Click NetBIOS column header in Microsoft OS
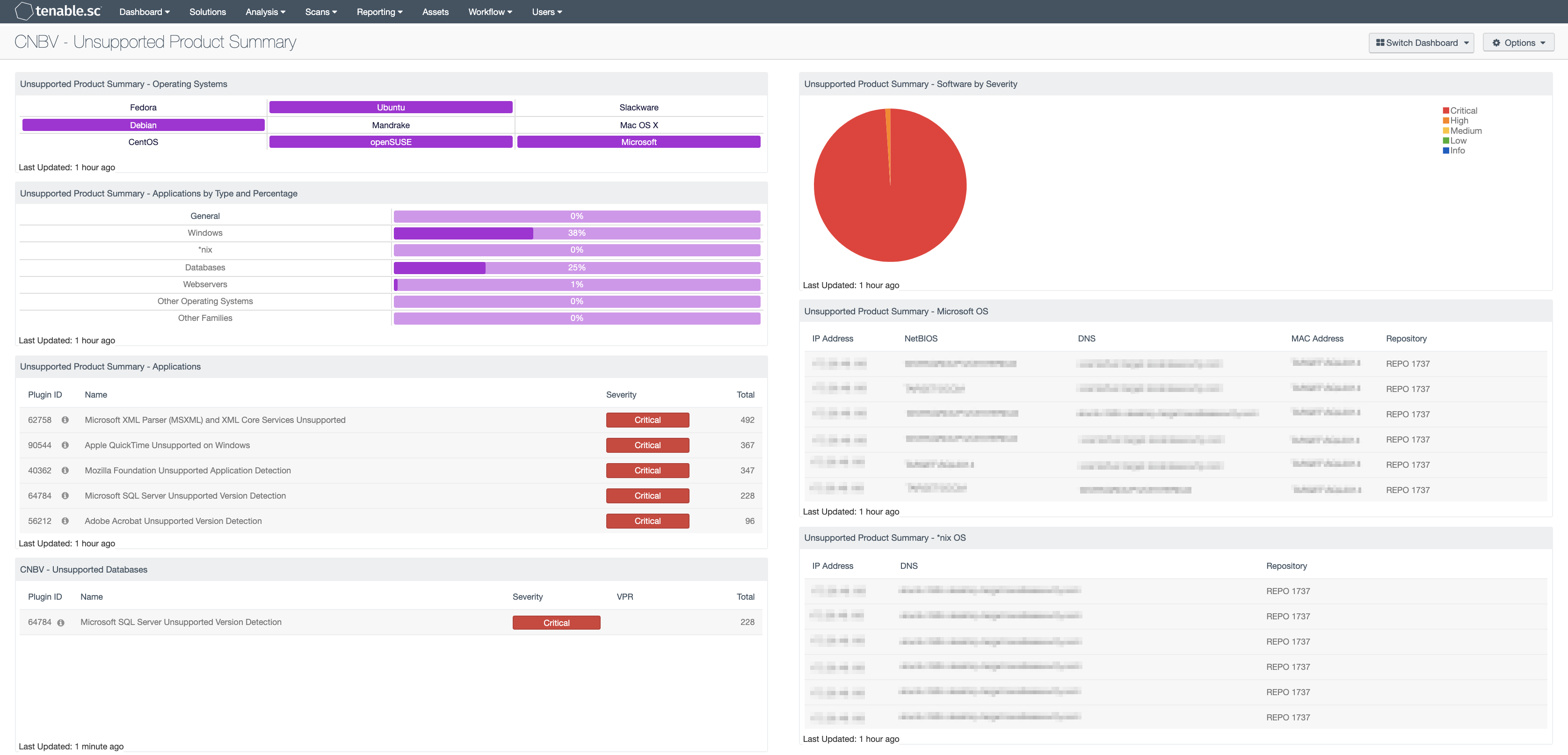The height and width of the screenshot is (755, 1568). [x=920, y=339]
